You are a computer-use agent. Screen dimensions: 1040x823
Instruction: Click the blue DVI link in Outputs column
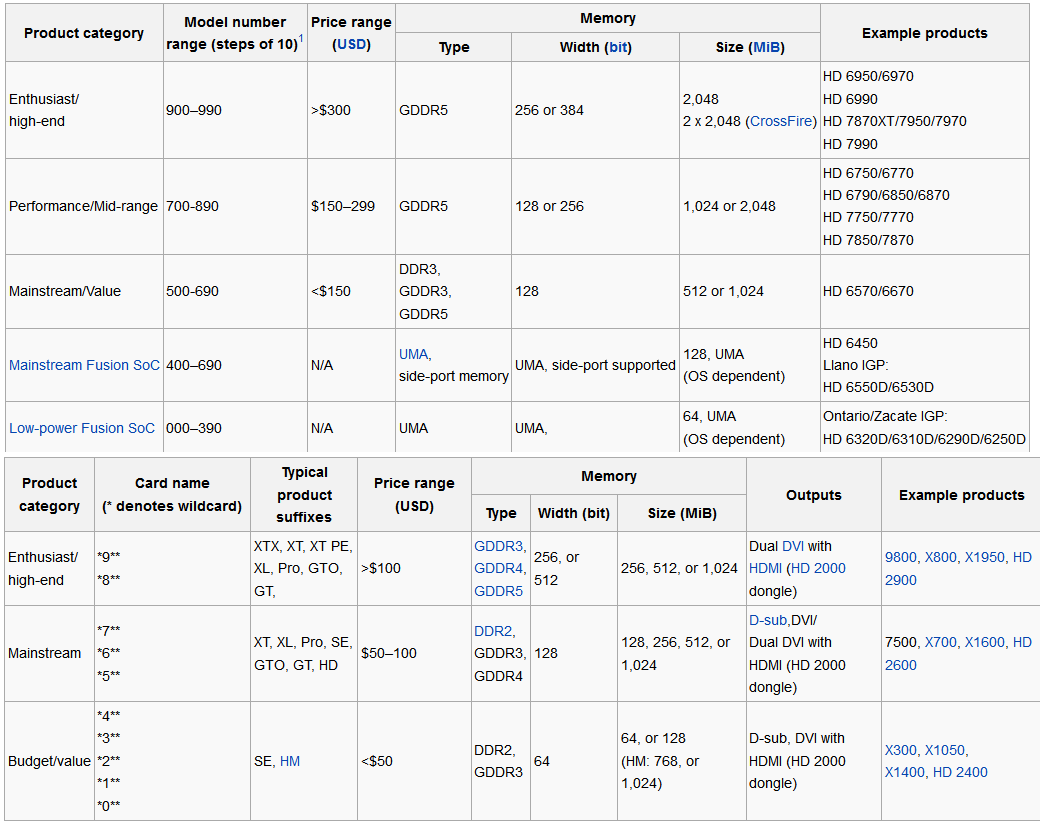click(x=793, y=546)
